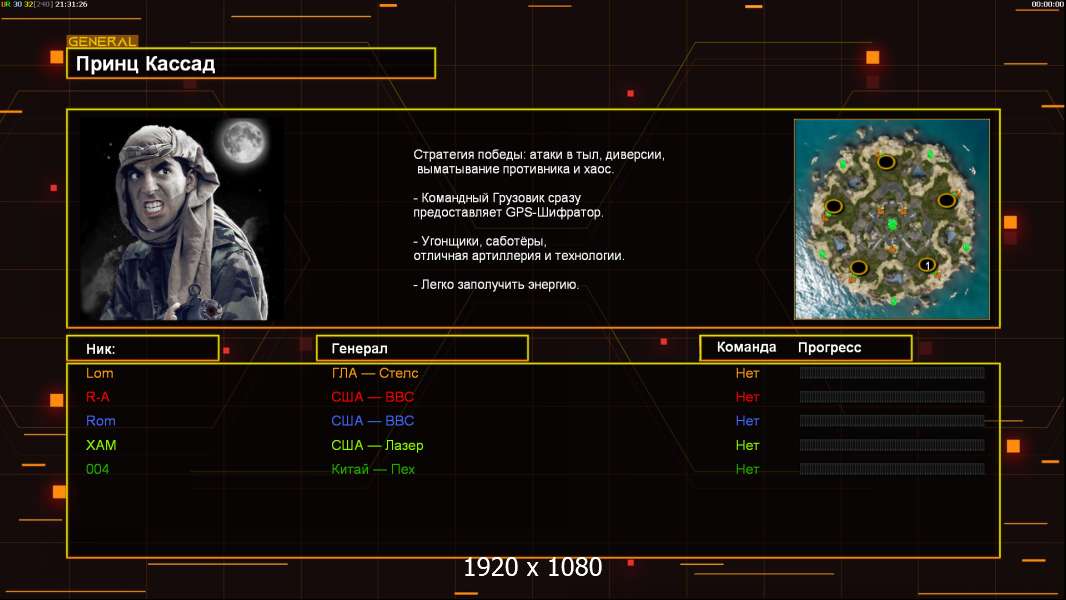Open the island map preview
The height and width of the screenshot is (600, 1066).
[891, 219]
